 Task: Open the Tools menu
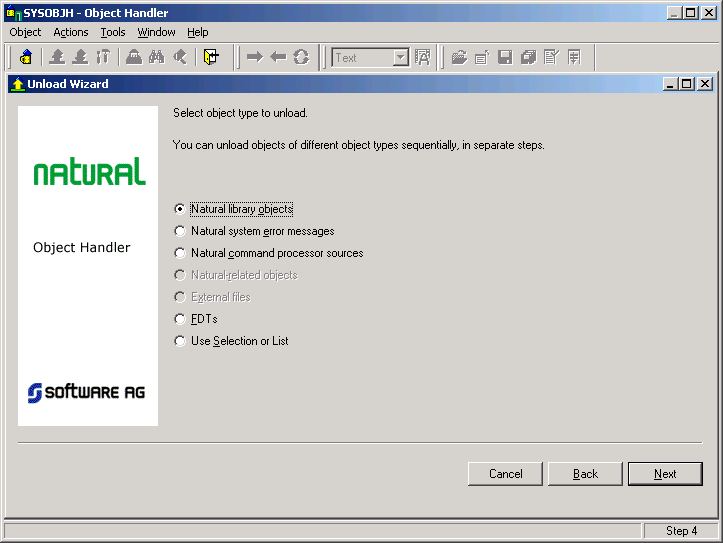(113, 32)
